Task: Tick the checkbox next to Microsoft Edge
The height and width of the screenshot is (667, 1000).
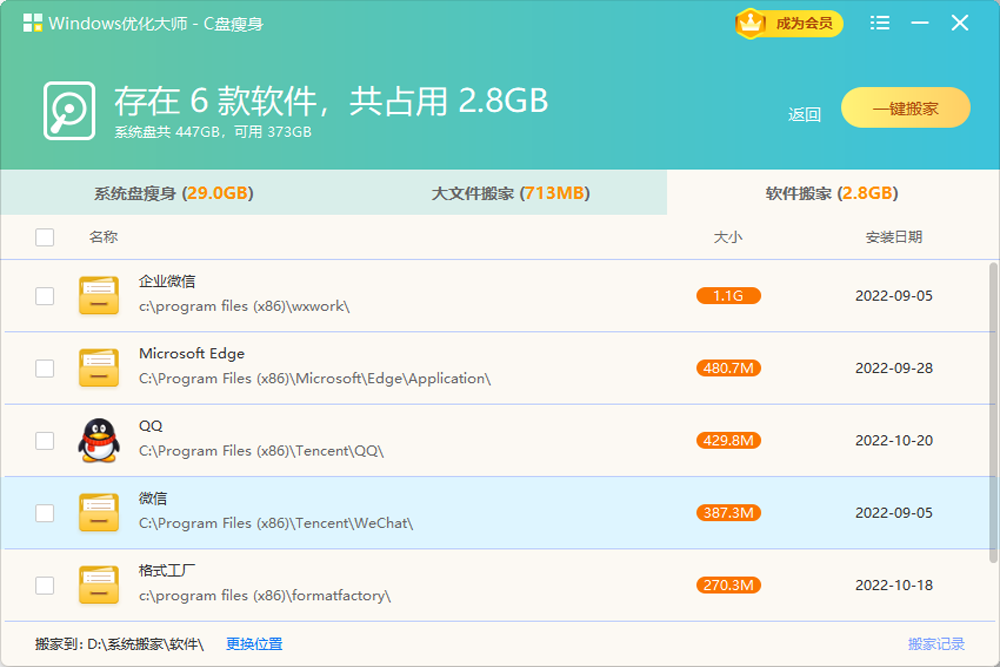Action: tap(45, 368)
